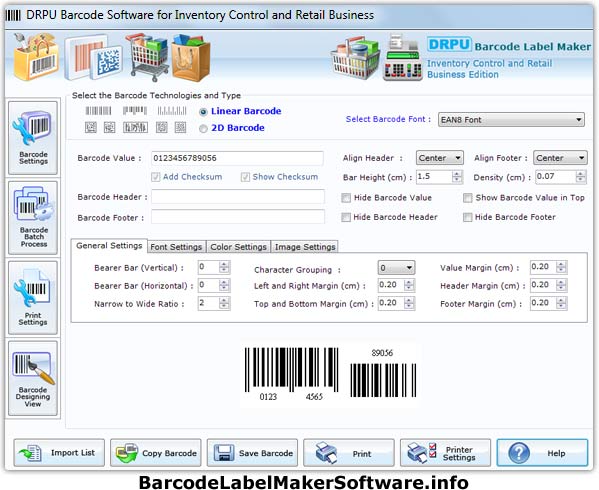Enable Hide Barcode Footer checkbox
The width and height of the screenshot is (599, 490).
pos(468,217)
